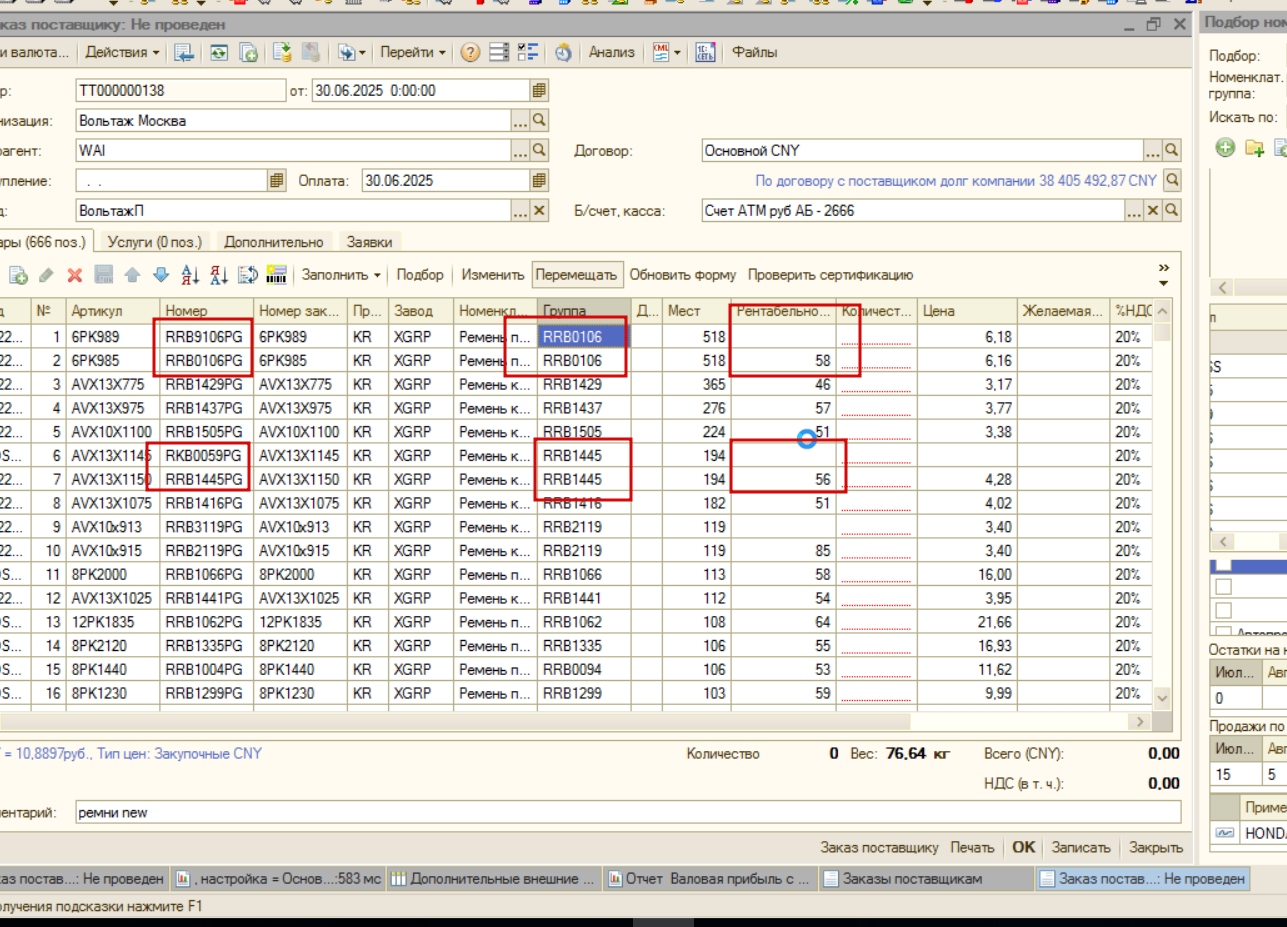Move row down with blue arrow icon
Image resolution: width=1287 pixels, height=927 pixels.
pos(161,275)
